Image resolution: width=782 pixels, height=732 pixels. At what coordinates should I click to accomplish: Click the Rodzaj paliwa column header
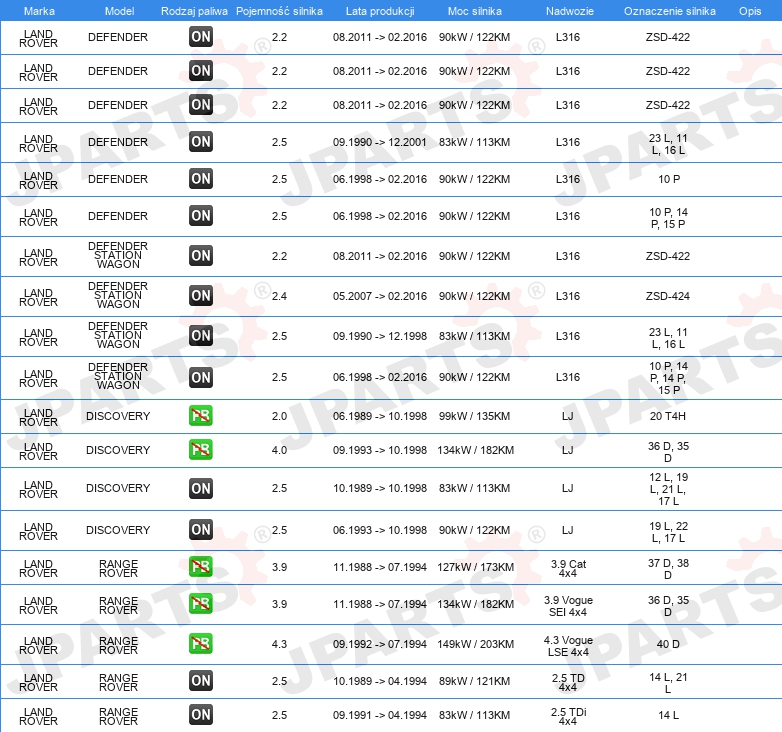194,11
